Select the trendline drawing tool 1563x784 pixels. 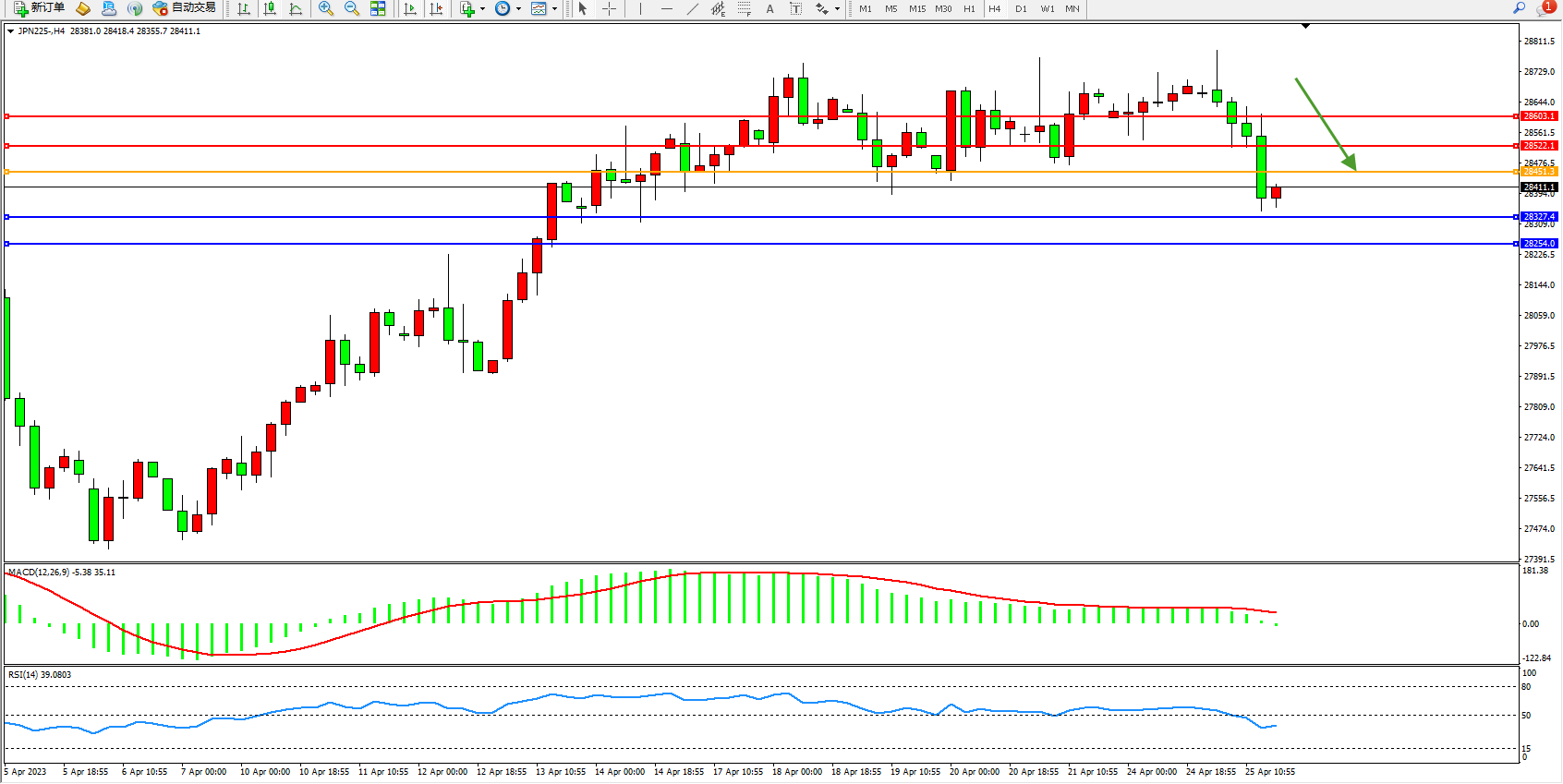point(692,8)
